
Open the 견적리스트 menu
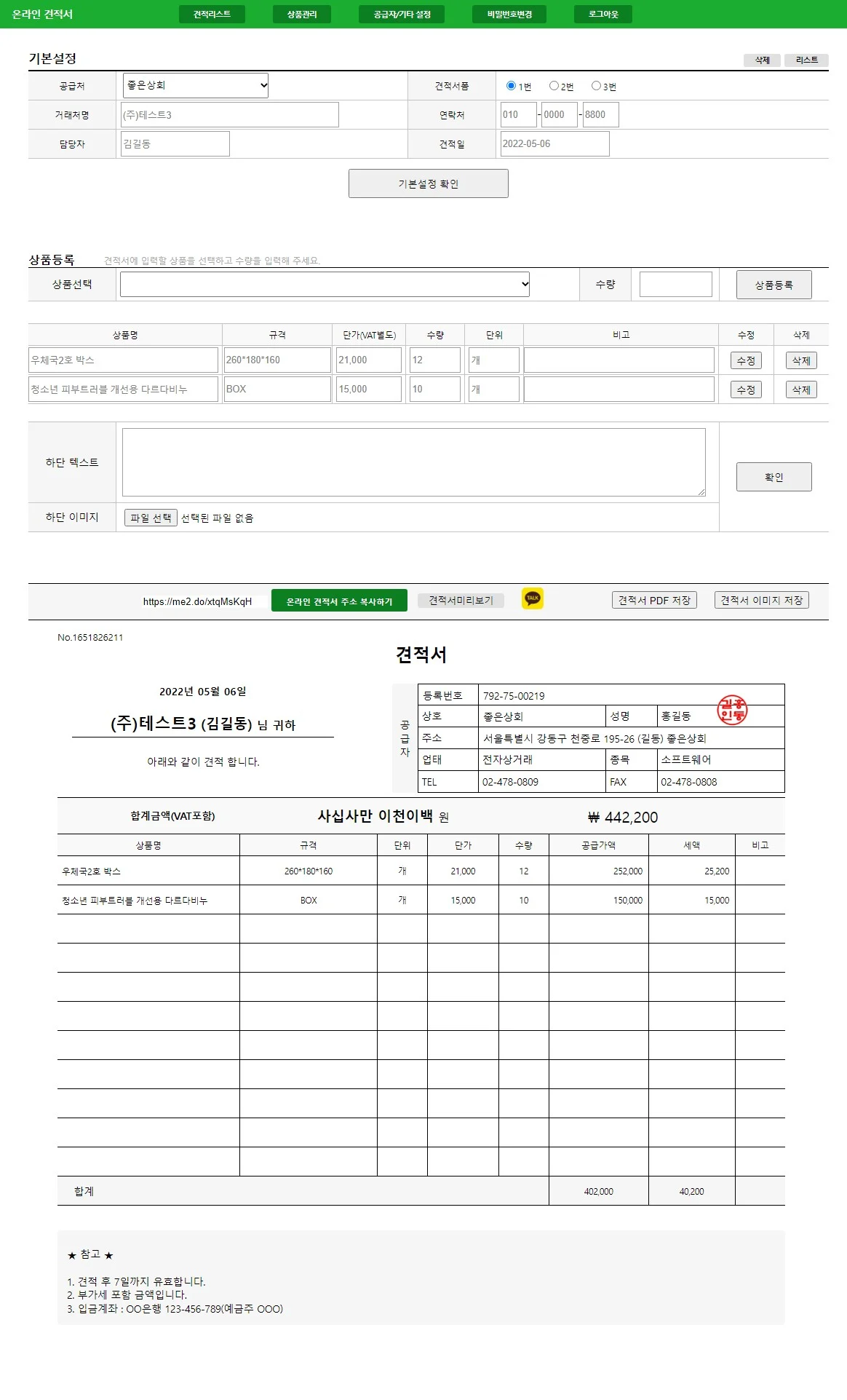pos(212,15)
